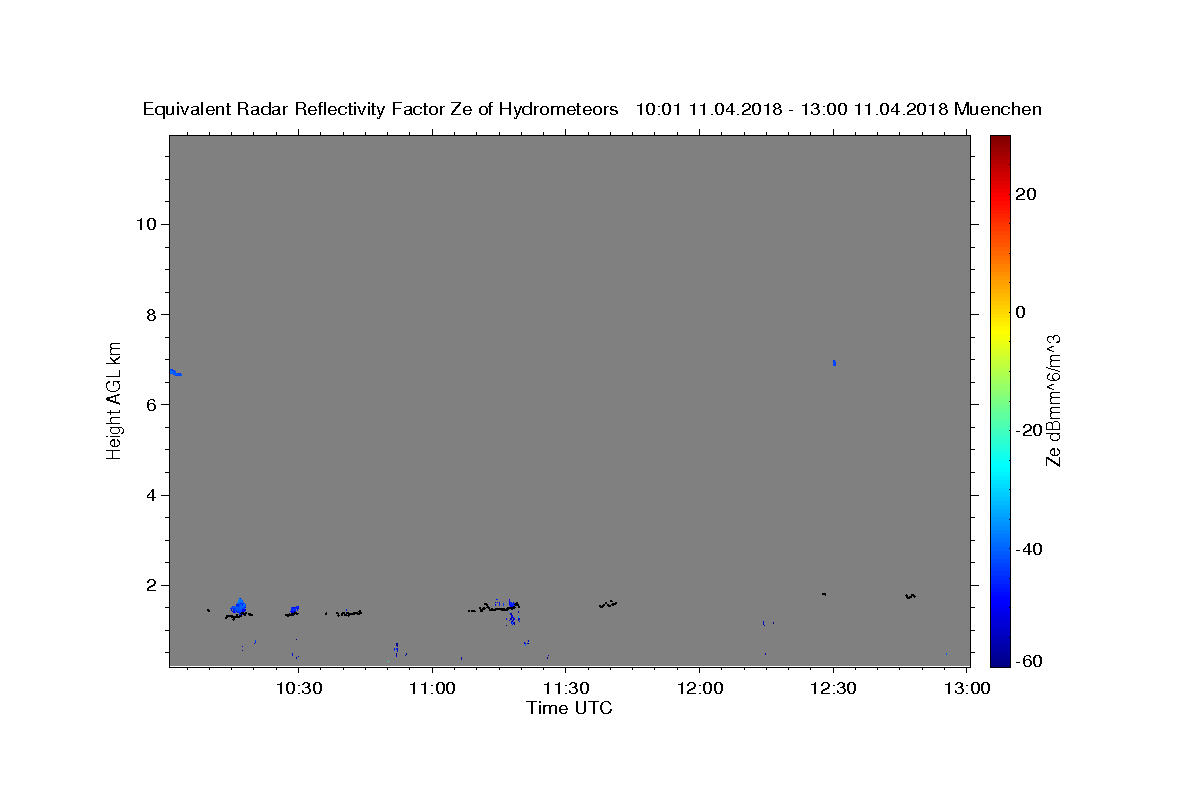Screen dimensions: 1200x800
Task: Click the colorbar value -20
Action: click(x=1030, y=430)
